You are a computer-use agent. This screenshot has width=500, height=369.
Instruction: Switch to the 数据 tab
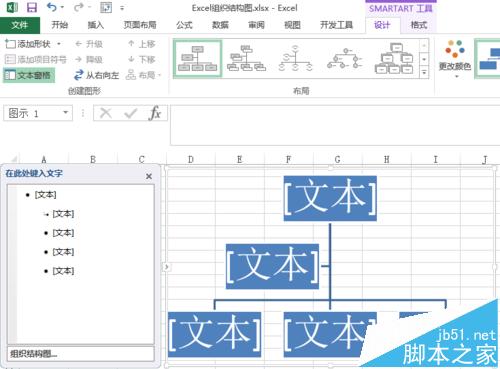[220, 25]
